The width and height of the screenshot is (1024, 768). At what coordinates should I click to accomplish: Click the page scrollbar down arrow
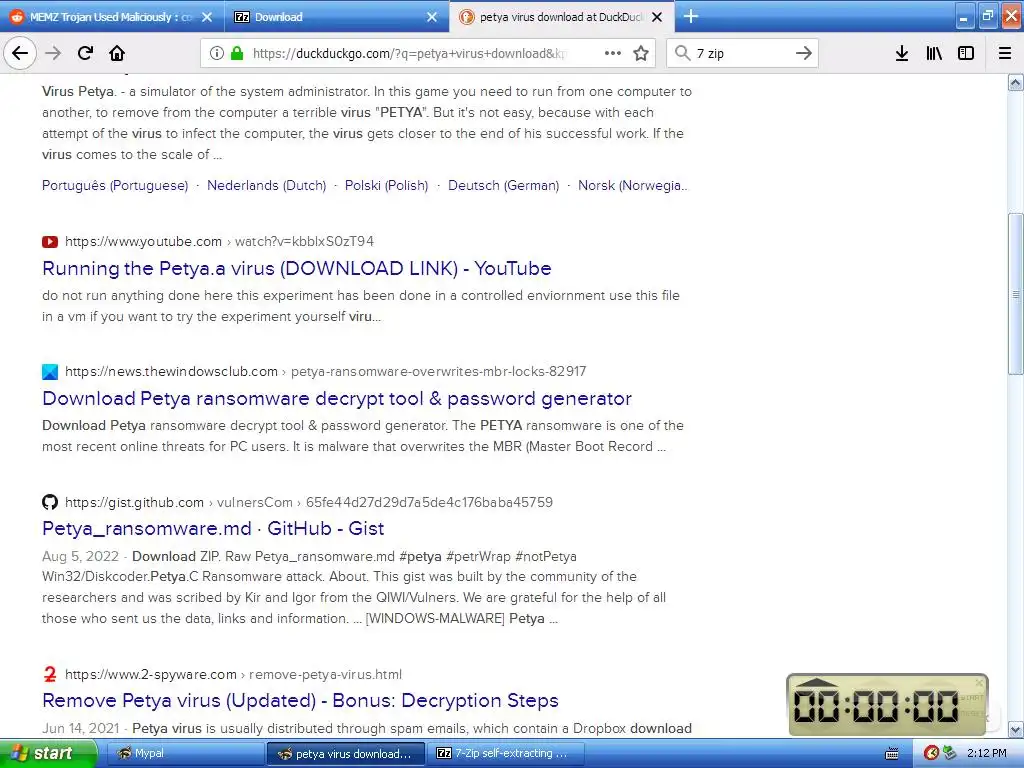[x=1016, y=729]
